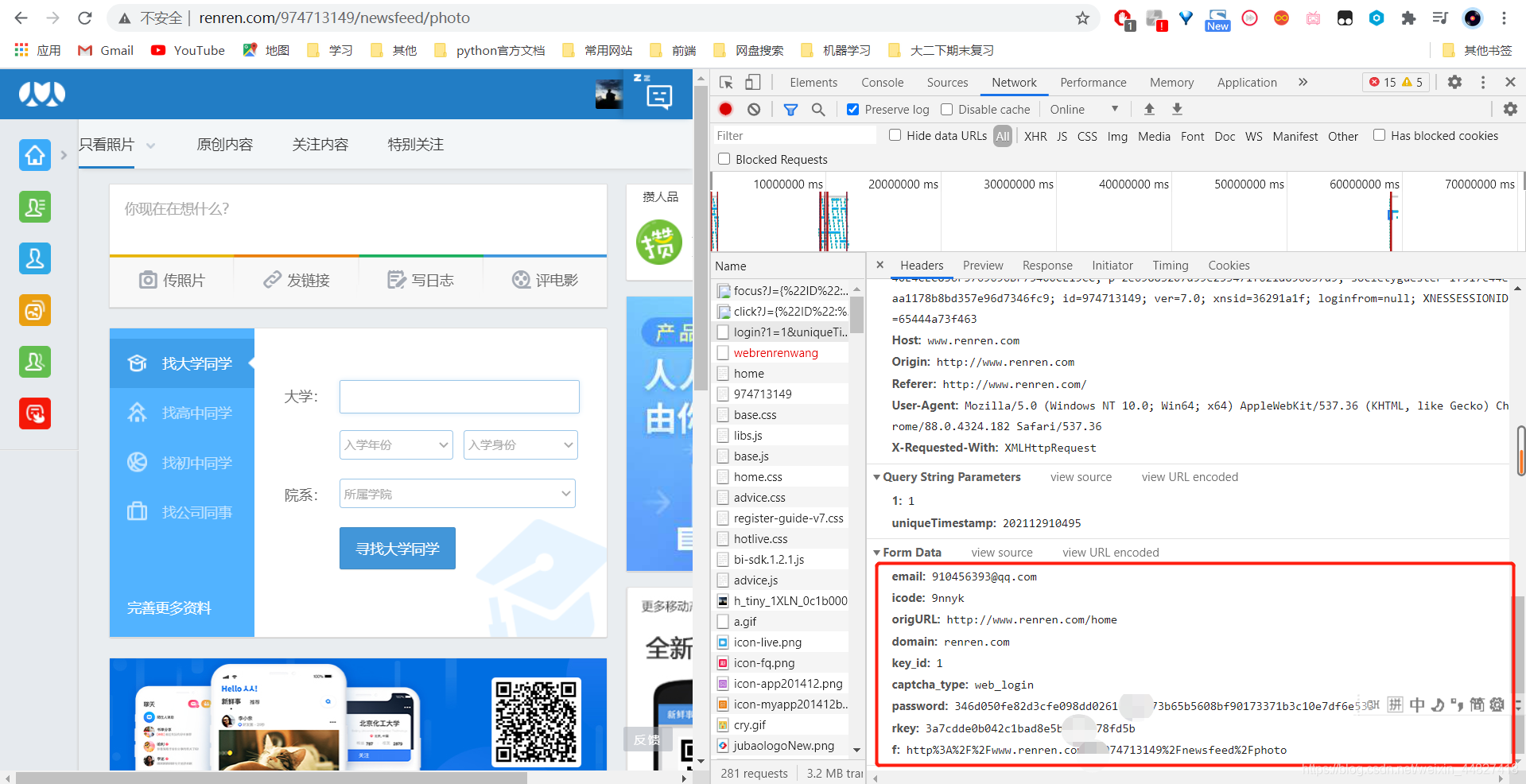Switch to the Elements tab
This screenshot has width=1526, height=784.
click(x=813, y=82)
